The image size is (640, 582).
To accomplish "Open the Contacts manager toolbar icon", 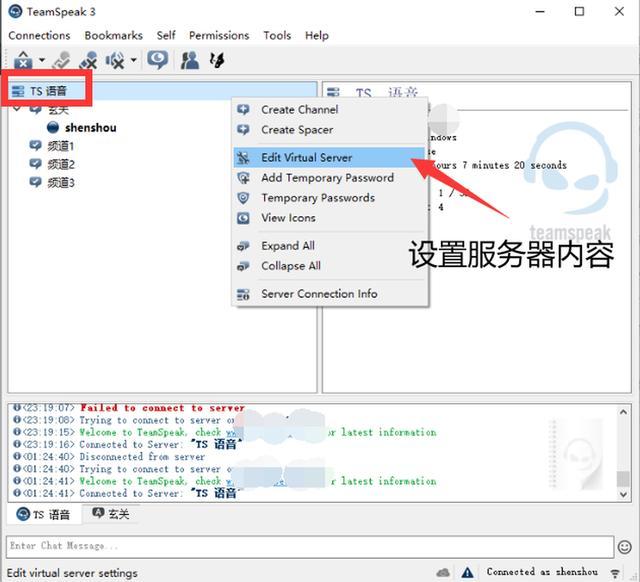I will (x=190, y=60).
